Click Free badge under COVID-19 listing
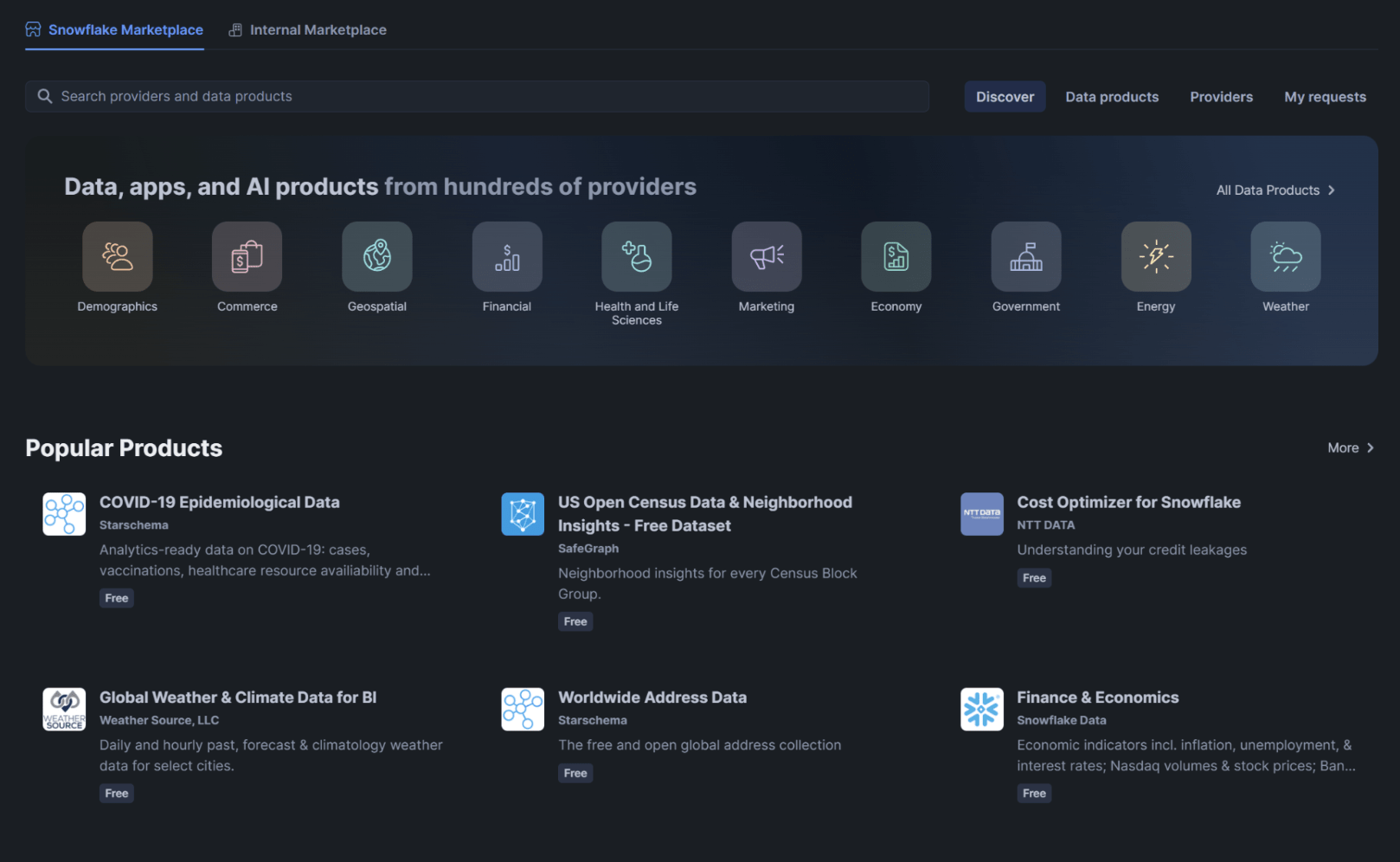The height and width of the screenshot is (862, 1400). coord(117,598)
